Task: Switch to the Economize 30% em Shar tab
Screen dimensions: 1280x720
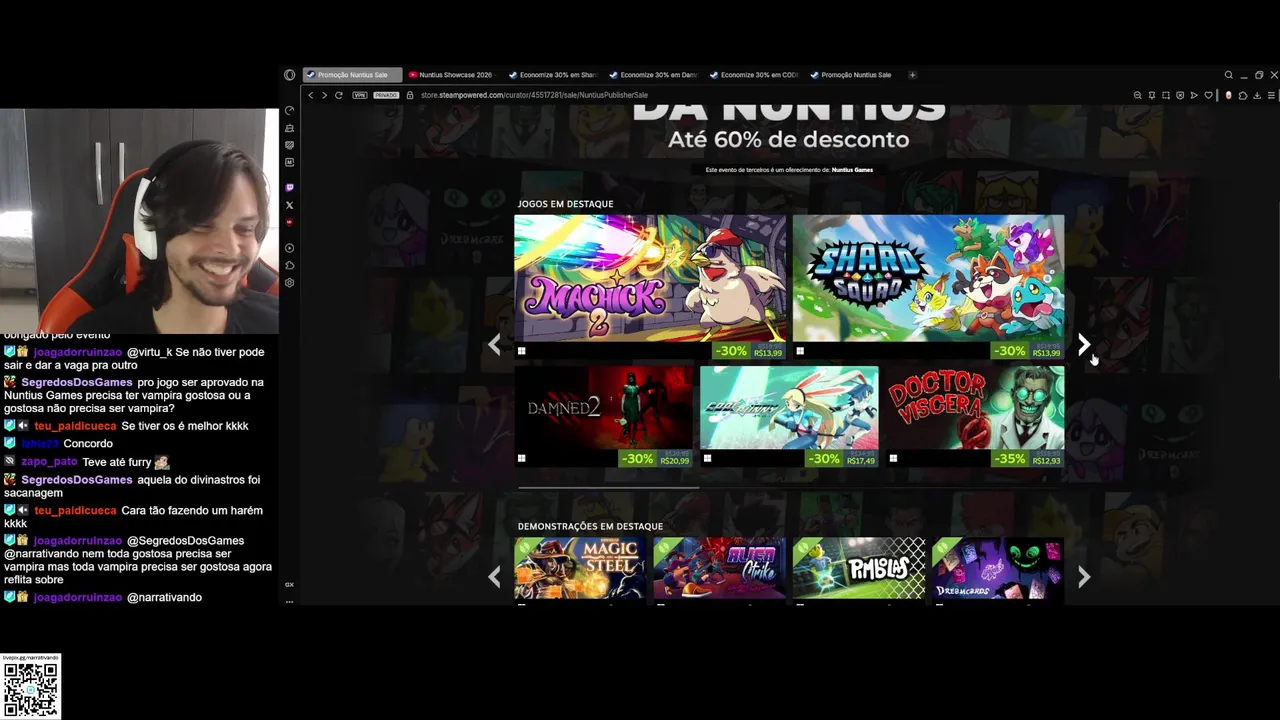Action: click(x=552, y=75)
